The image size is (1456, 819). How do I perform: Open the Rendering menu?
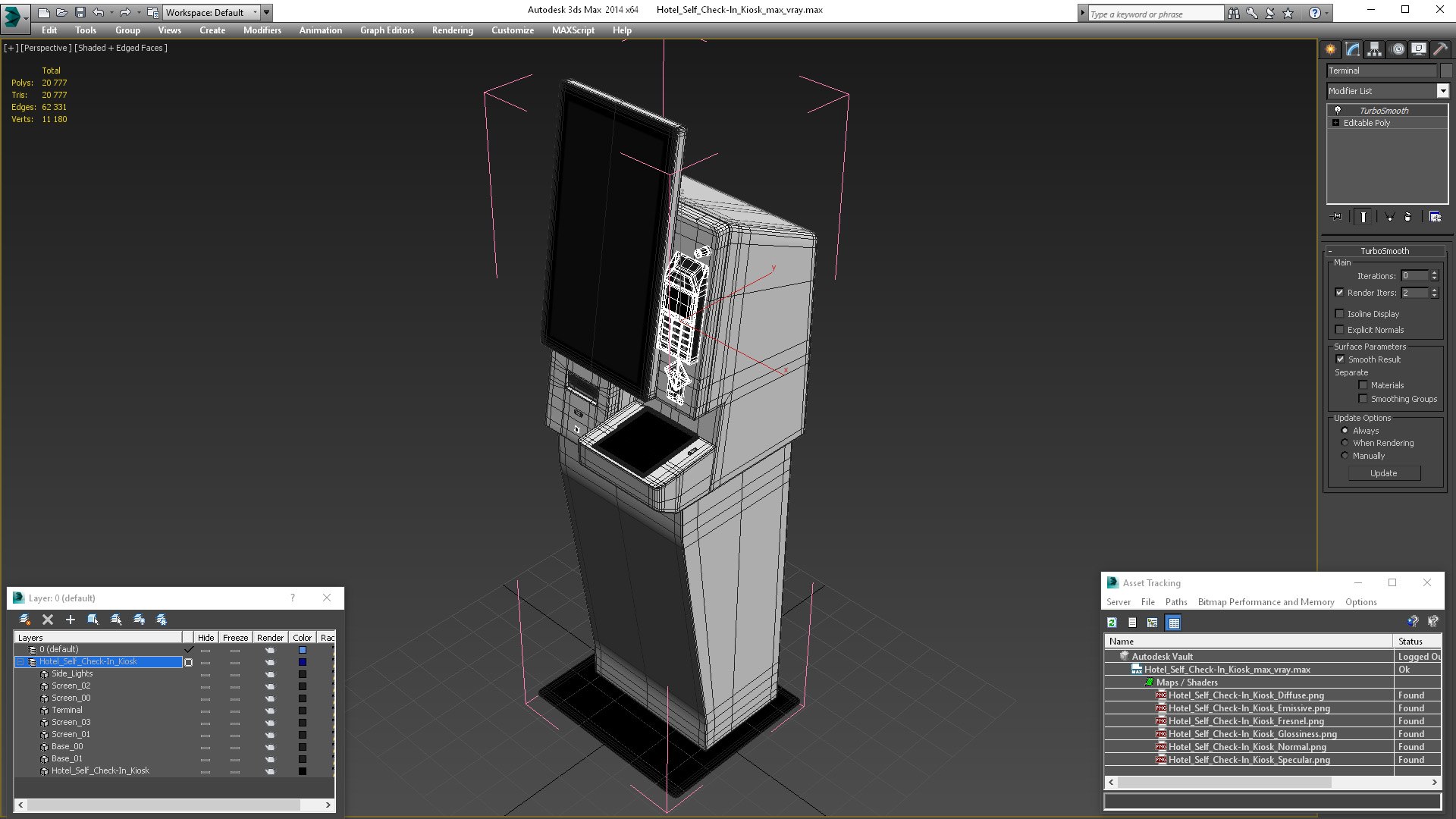(452, 30)
